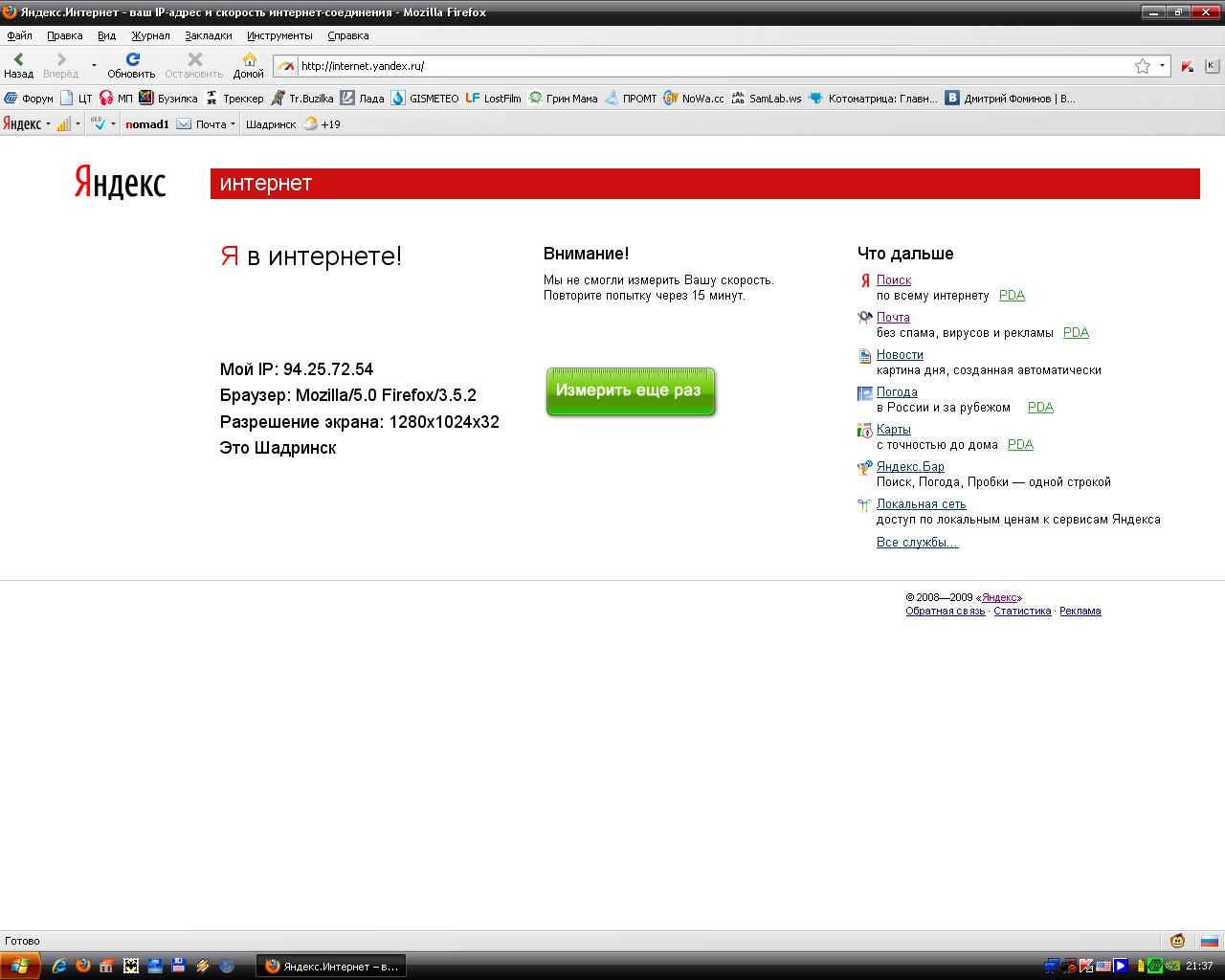
Task: Click the URL address field
Action: [x=713, y=66]
